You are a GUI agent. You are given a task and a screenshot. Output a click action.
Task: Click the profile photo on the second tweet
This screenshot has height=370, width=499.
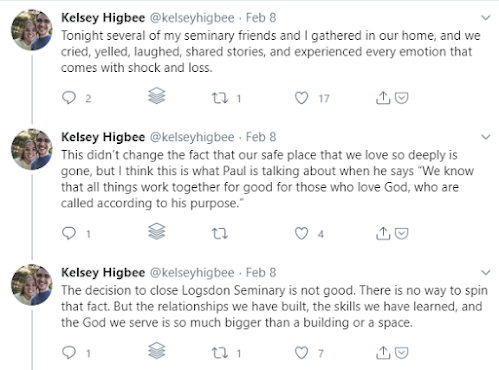(x=32, y=149)
